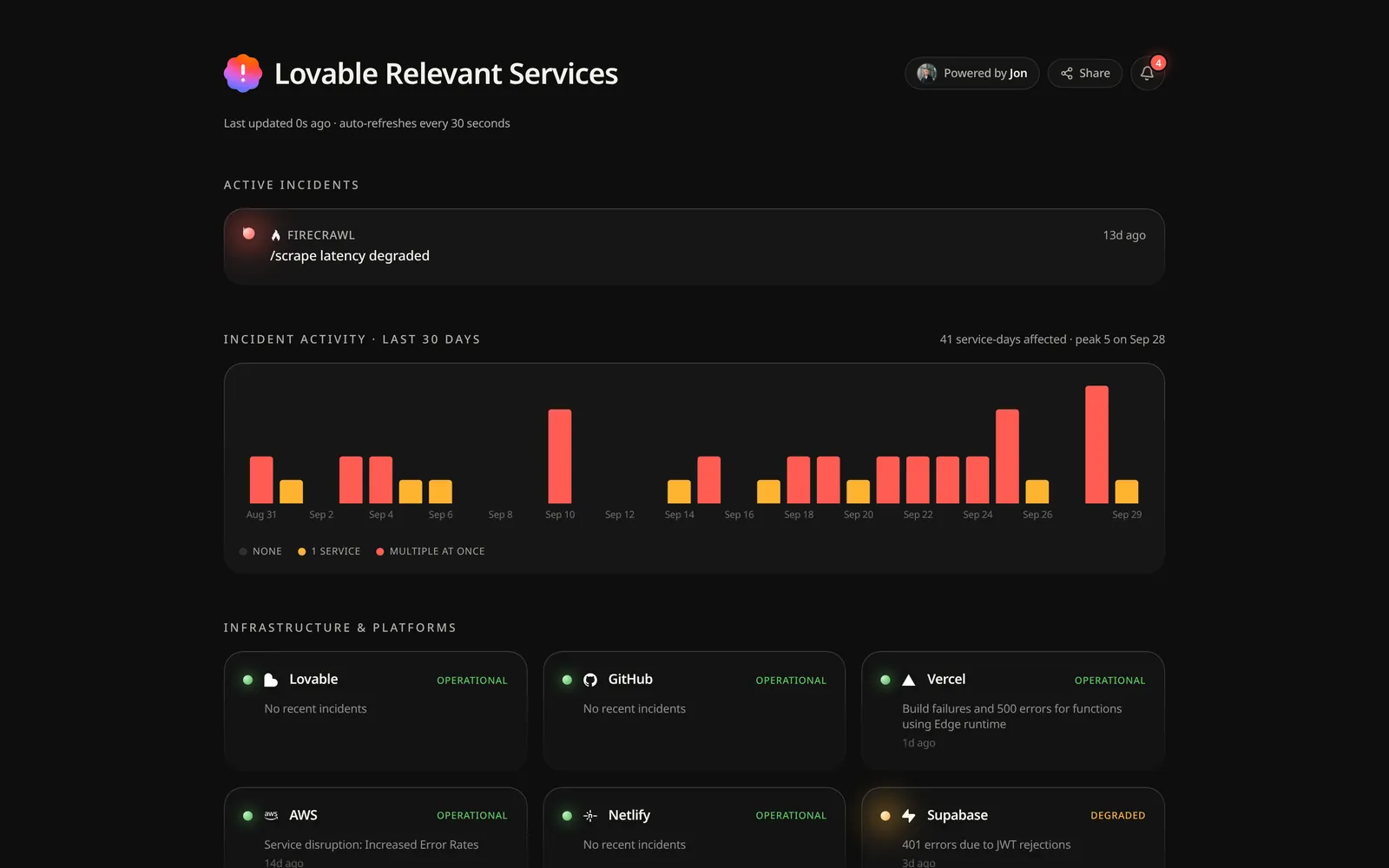Viewport: 1389px width, 868px height.
Task: Click the Share button
Action: coord(1085,73)
